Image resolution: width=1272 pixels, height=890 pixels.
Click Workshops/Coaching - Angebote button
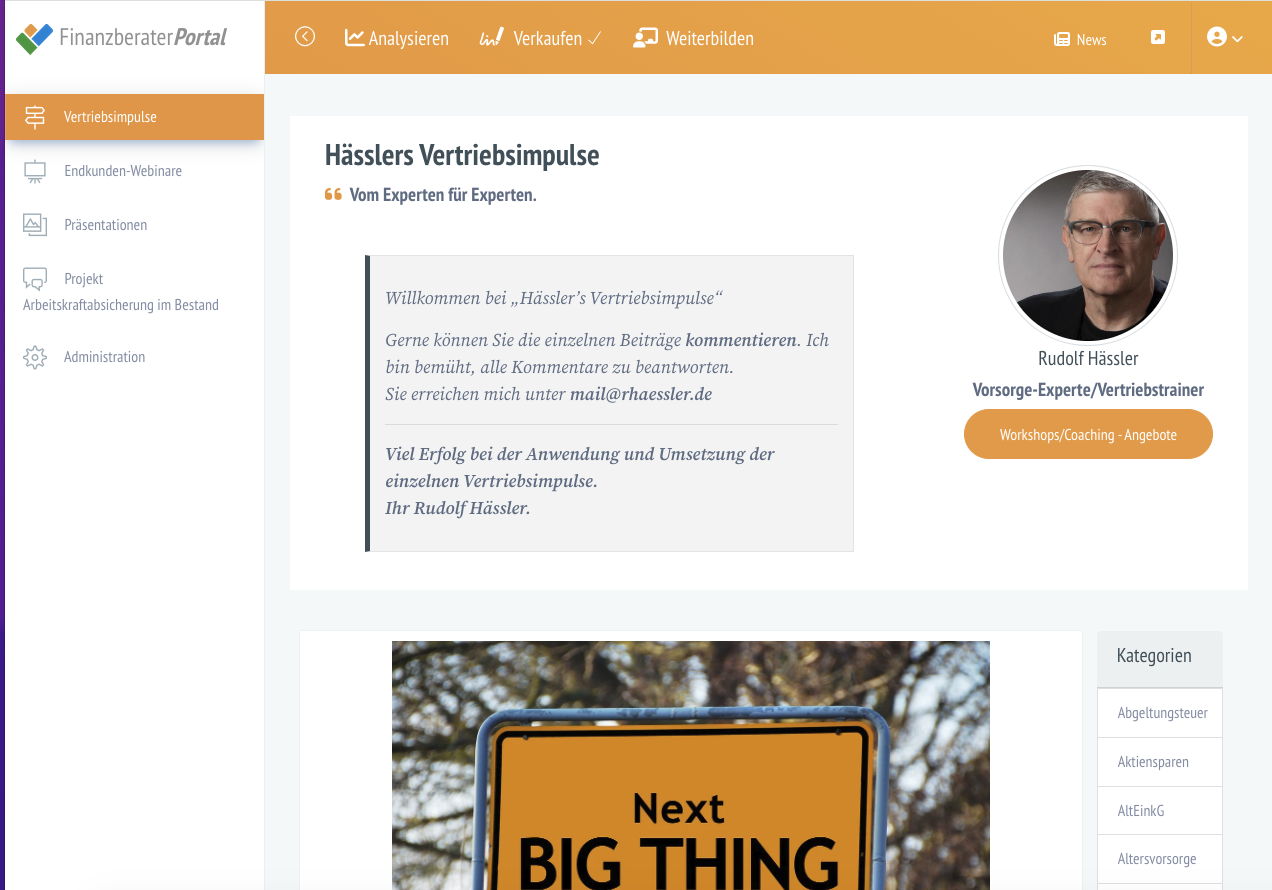coord(1088,435)
